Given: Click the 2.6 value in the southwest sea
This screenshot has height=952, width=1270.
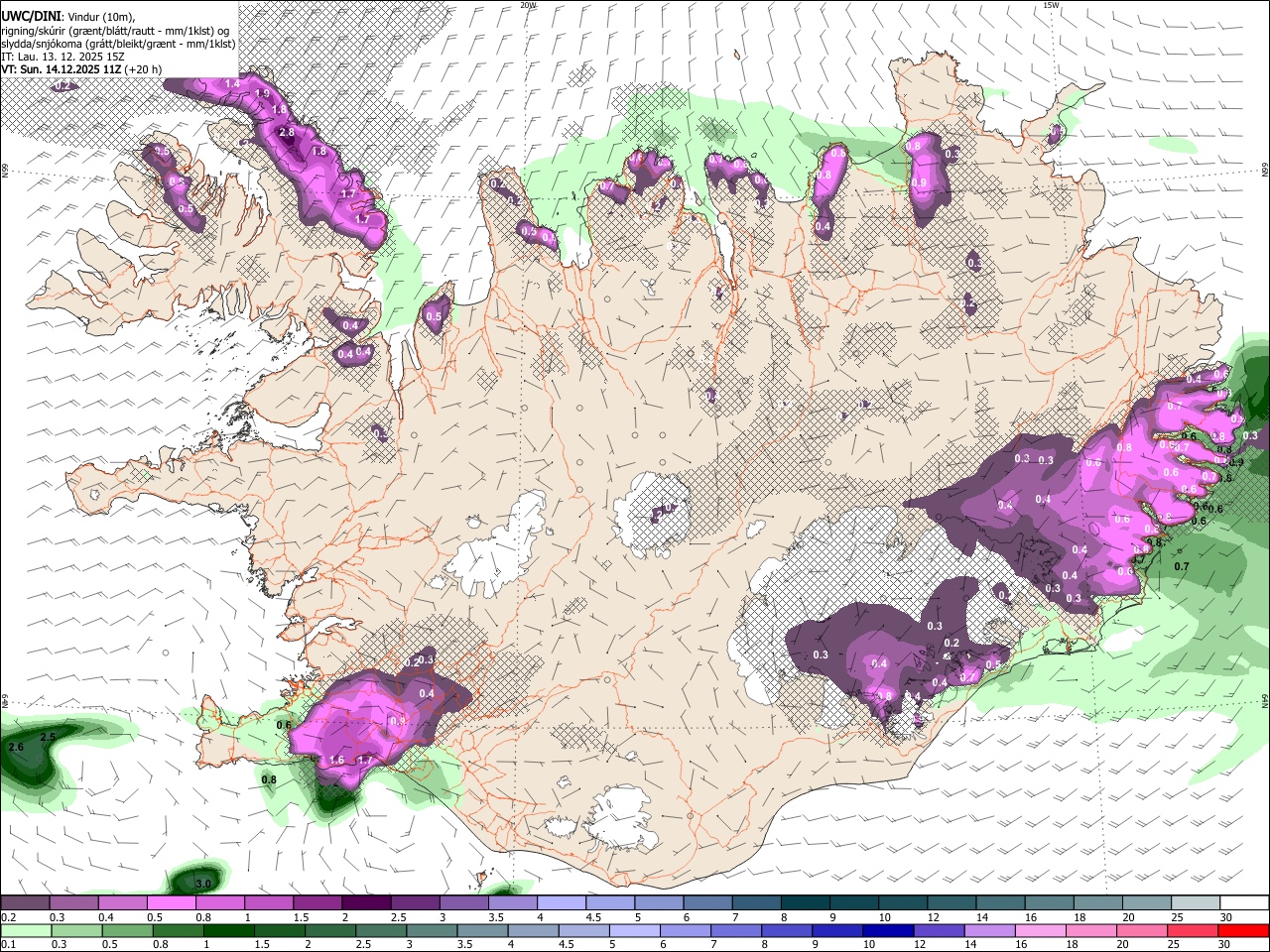Looking at the screenshot, I should [15, 747].
